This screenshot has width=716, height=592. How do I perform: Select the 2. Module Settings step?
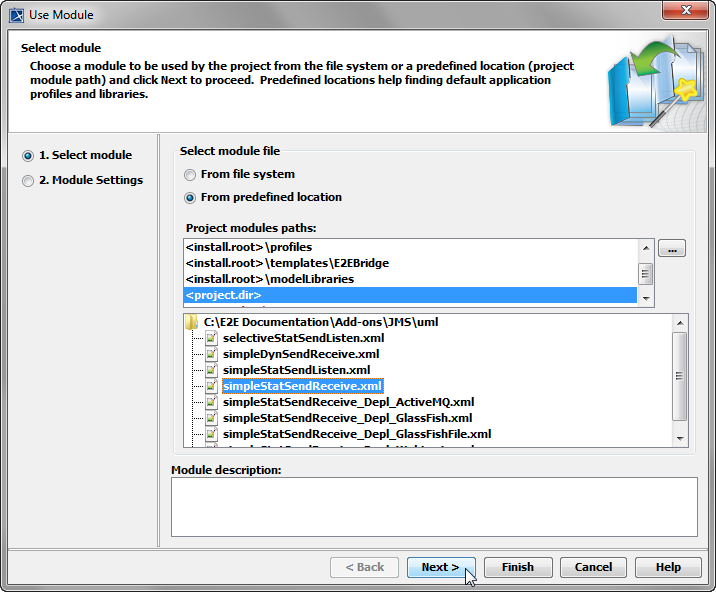click(x=28, y=181)
